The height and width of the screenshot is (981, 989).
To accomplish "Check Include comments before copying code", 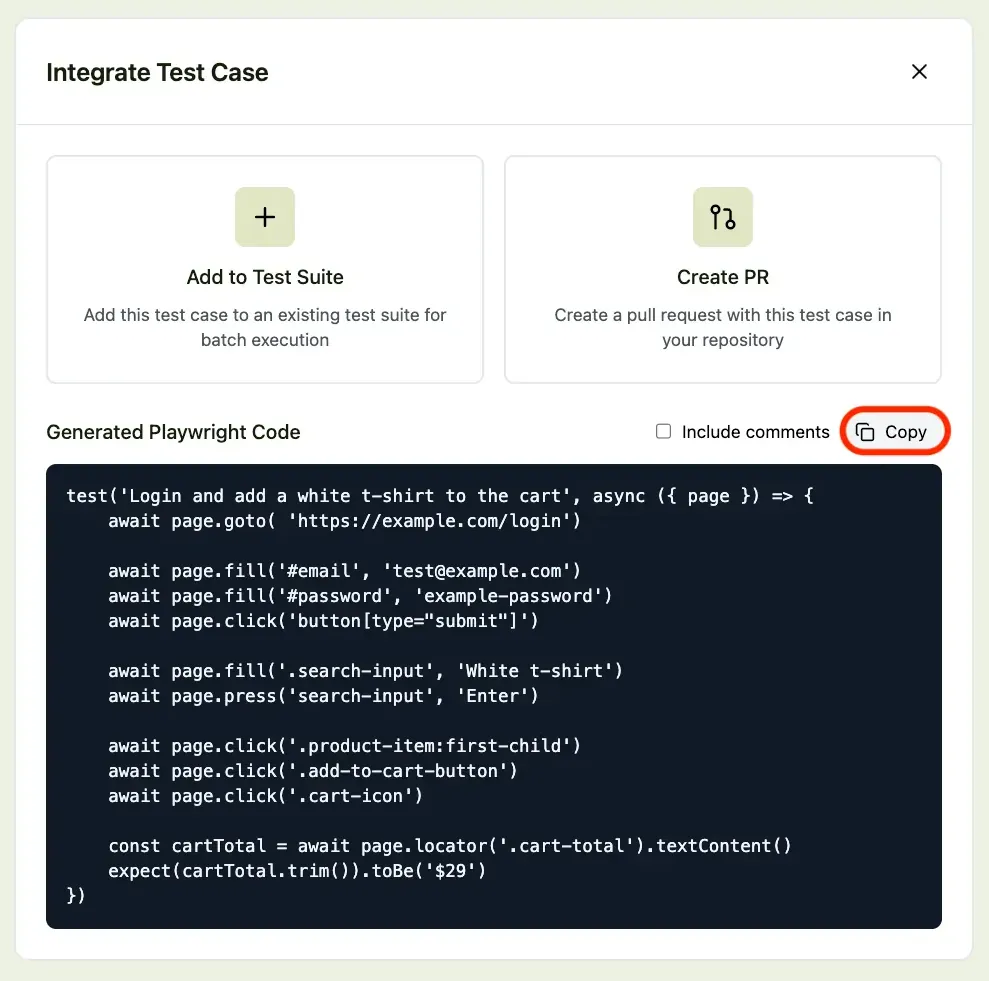I will pos(663,431).
